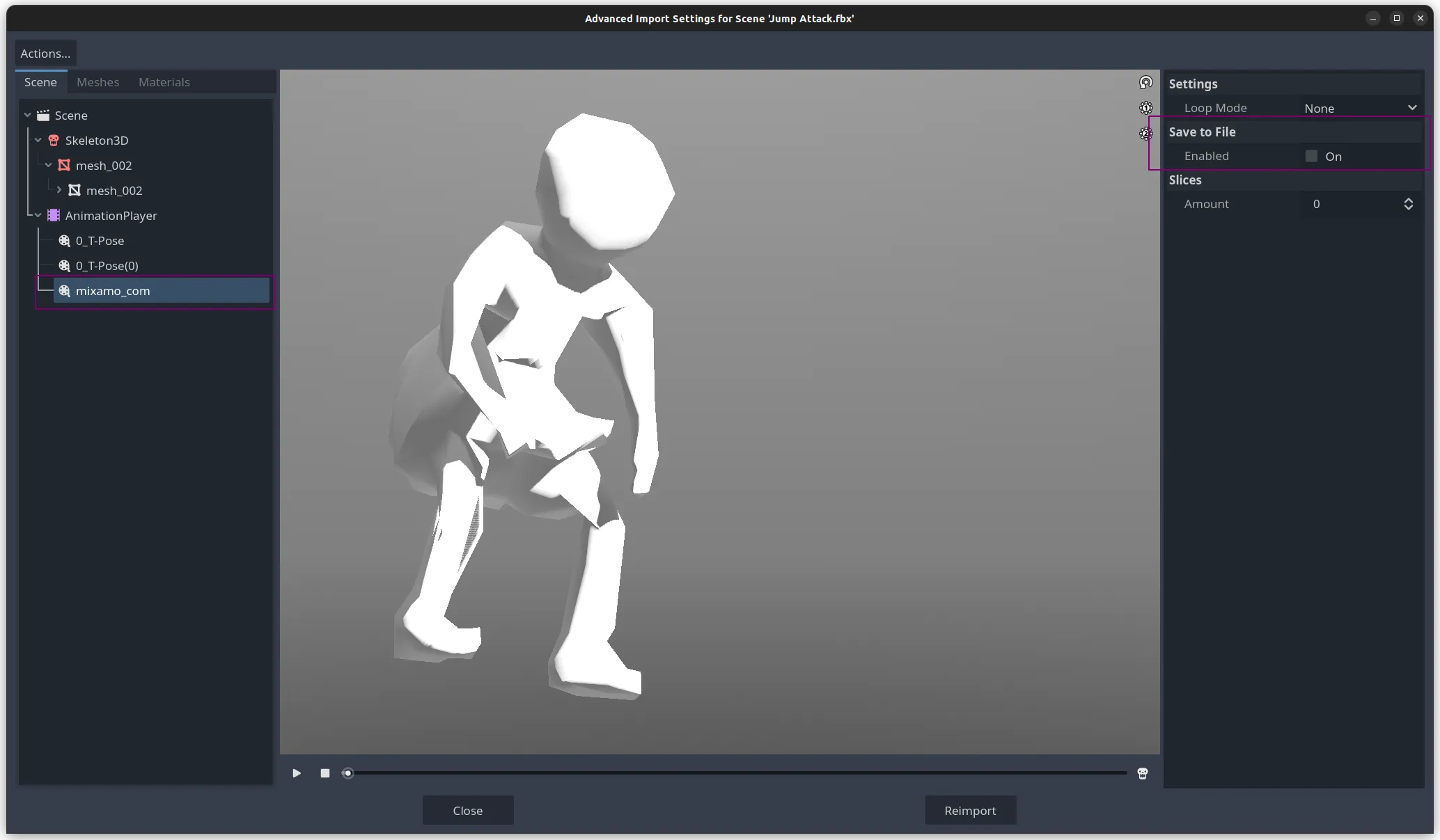Select the 0_T-Pose animation
Screen dimensions: 1440x840
pos(100,241)
